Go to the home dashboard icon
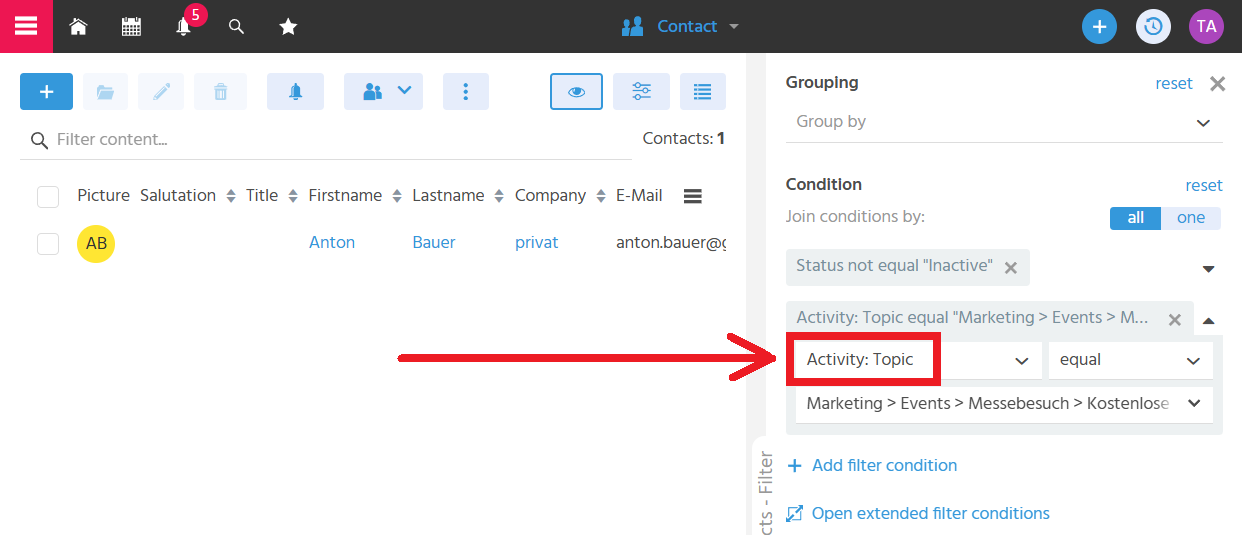The height and width of the screenshot is (535, 1242). tap(78, 27)
